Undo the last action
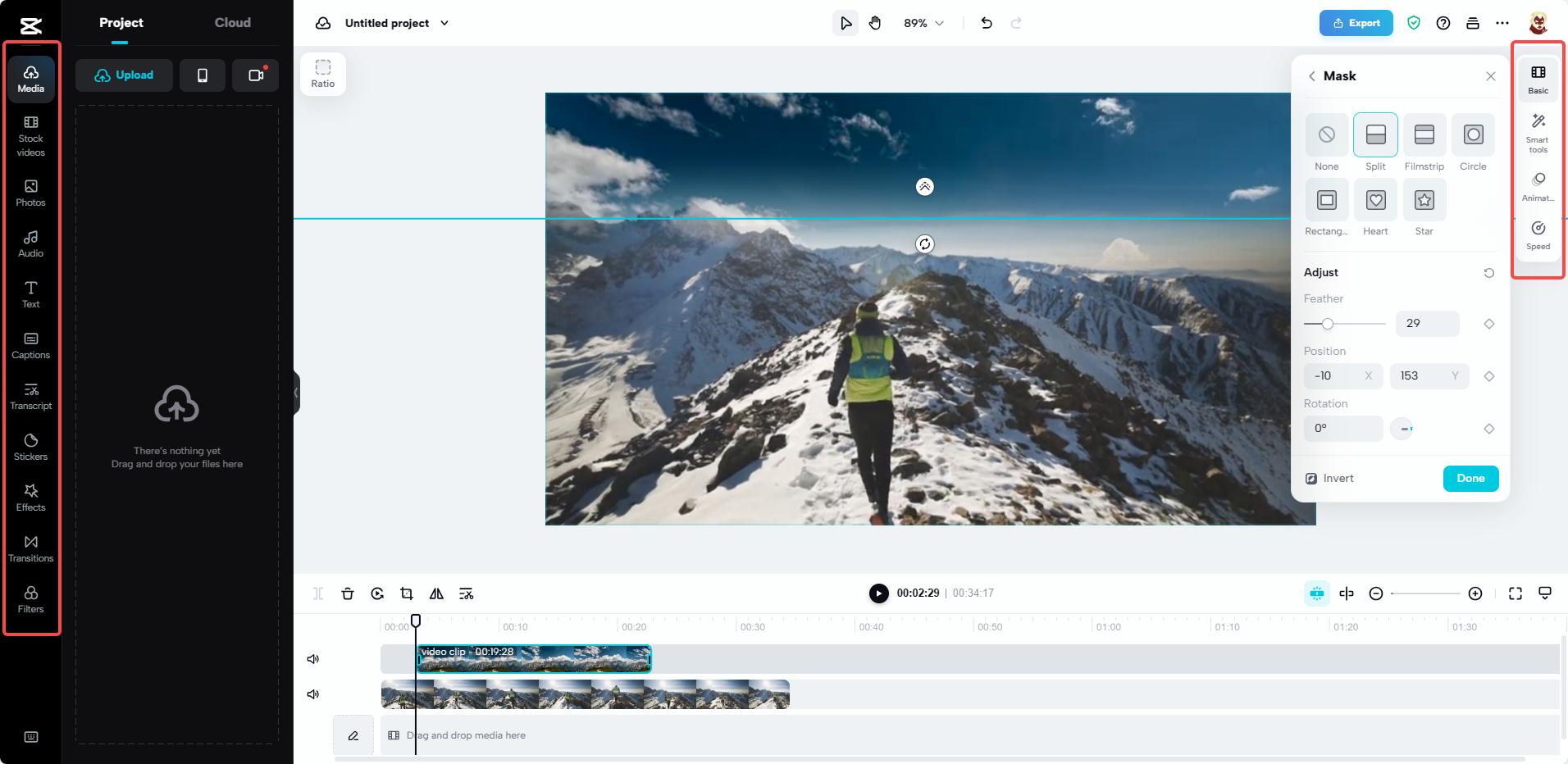This screenshot has width=1568, height=764. [987, 23]
